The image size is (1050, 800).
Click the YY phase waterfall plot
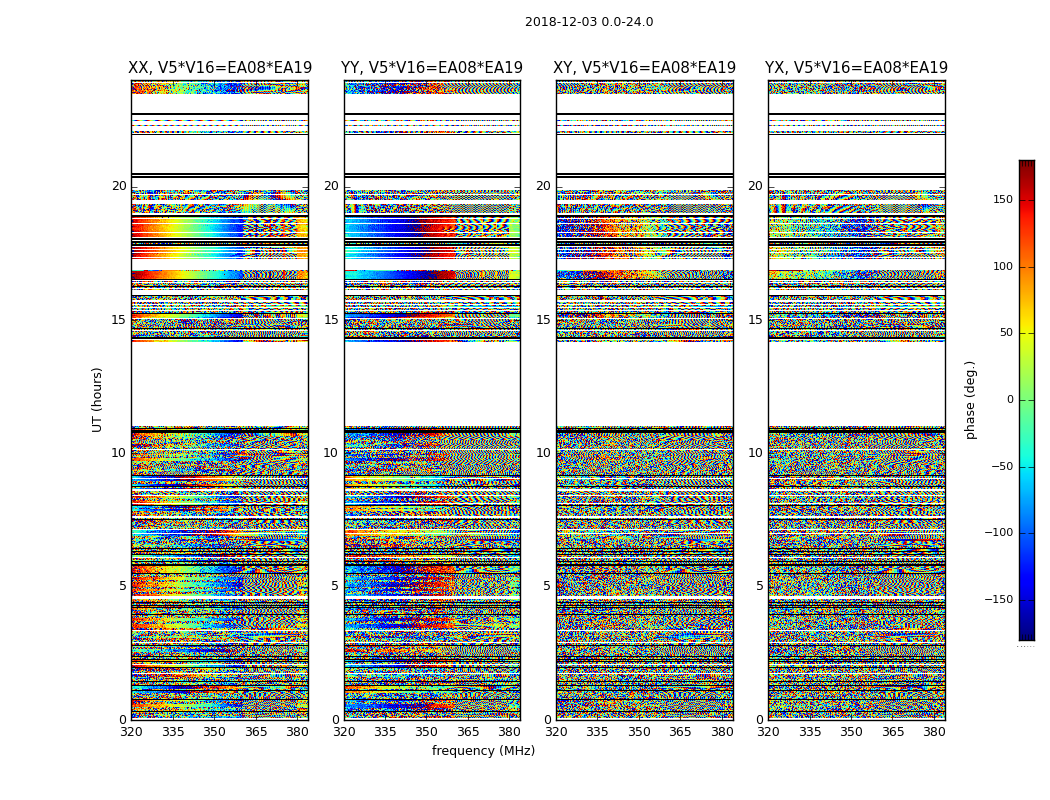tap(432, 400)
